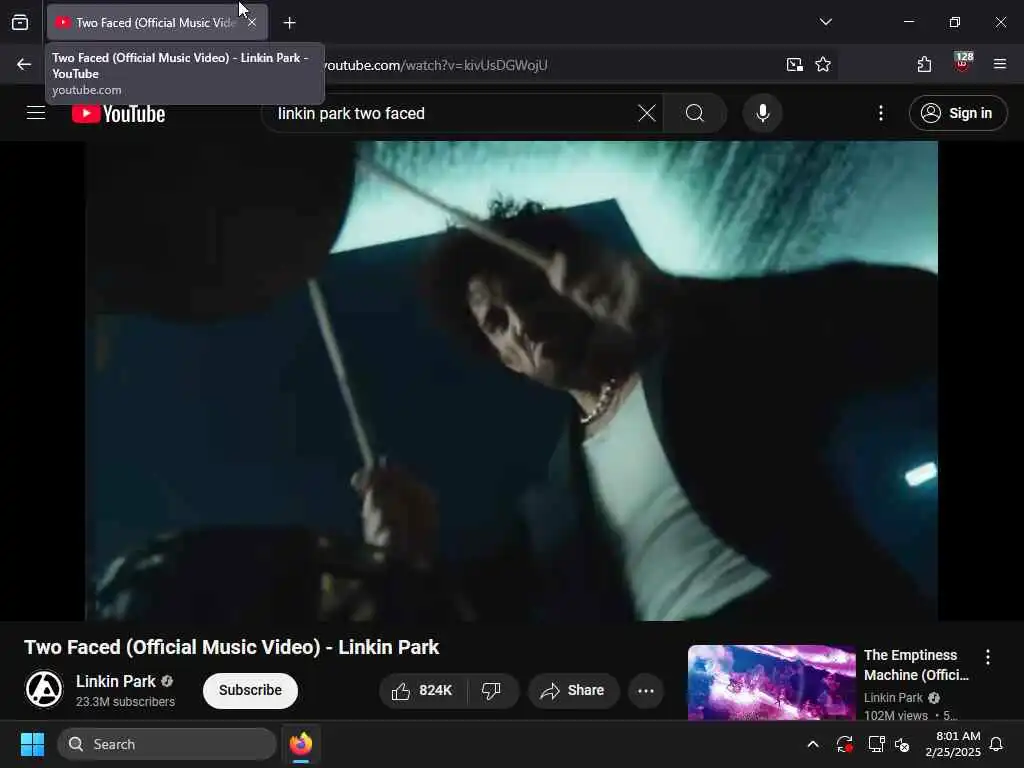The width and height of the screenshot is (1024, 768).
Task: Click the picture-in-picture icon in address bar
Action: pos(794,65)
